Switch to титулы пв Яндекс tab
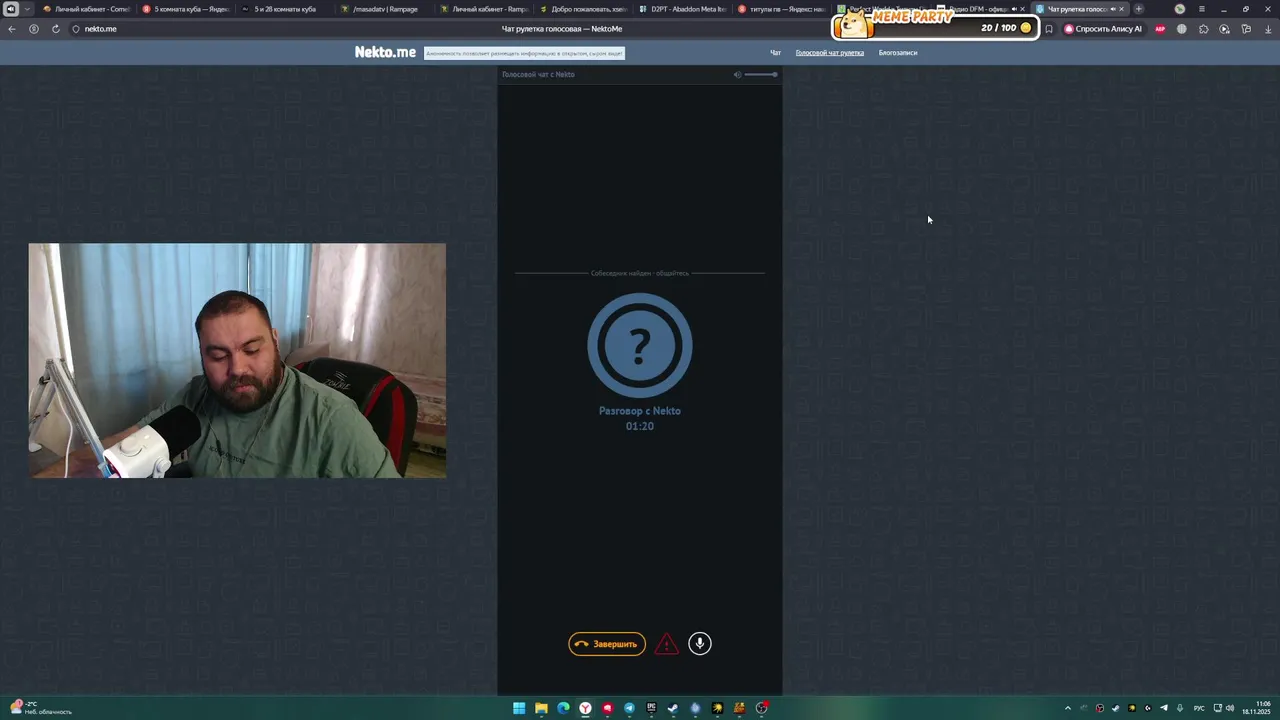This screenshot has width=1280, height=720. tap(782, 9)
